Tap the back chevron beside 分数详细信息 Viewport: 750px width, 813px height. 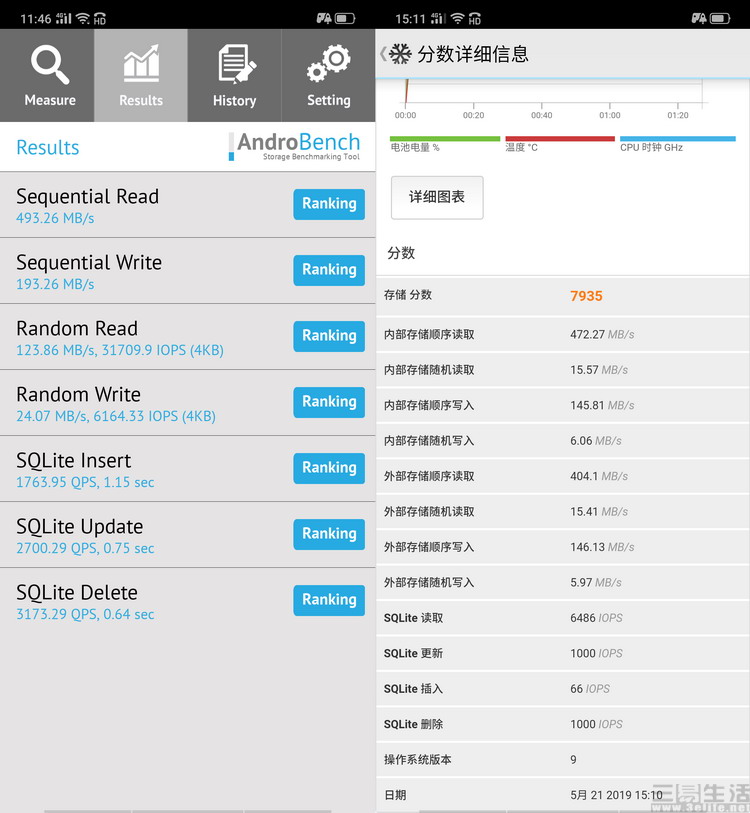coord(382,54)
